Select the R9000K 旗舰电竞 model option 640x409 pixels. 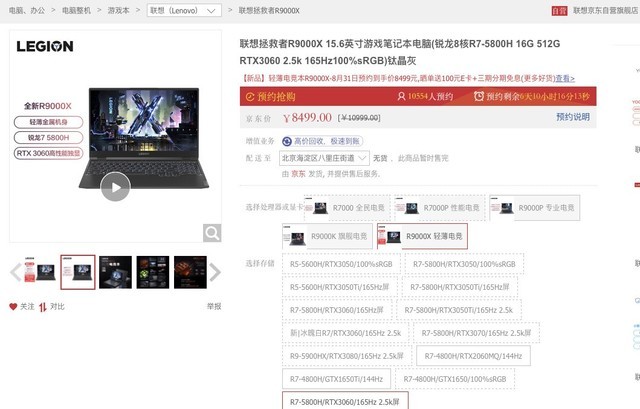327,236
